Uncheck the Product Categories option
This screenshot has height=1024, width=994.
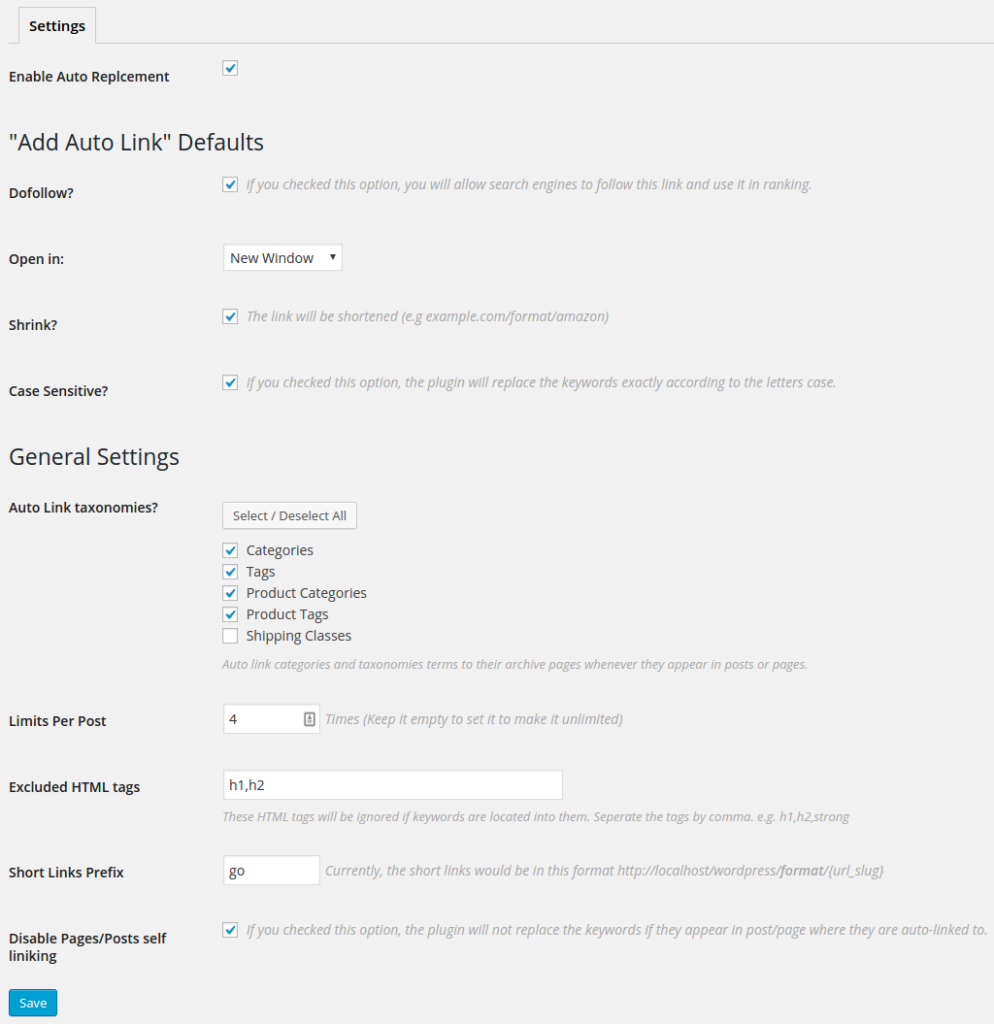[x=230, y=592]
